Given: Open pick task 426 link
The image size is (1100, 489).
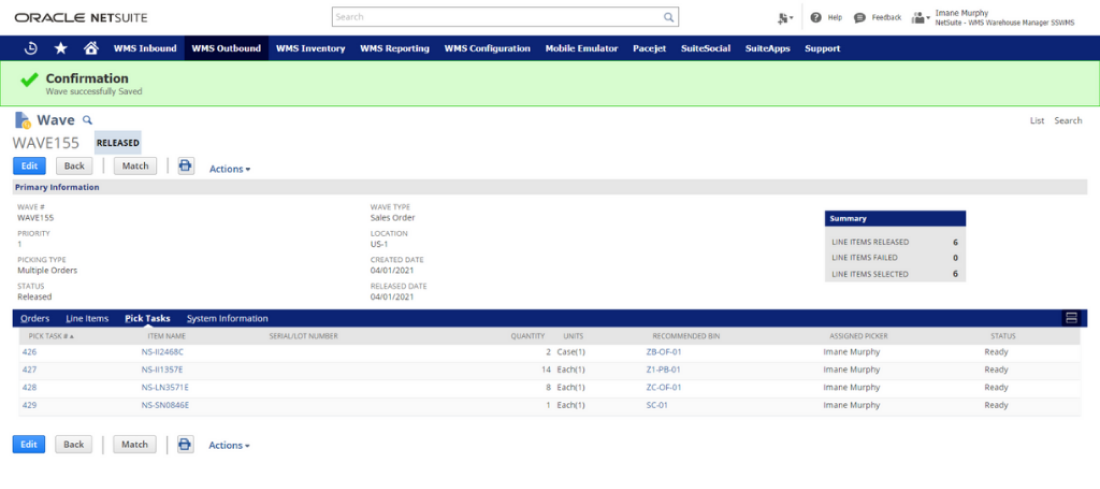Looking at the screenshot, I should tap(29, 352).
